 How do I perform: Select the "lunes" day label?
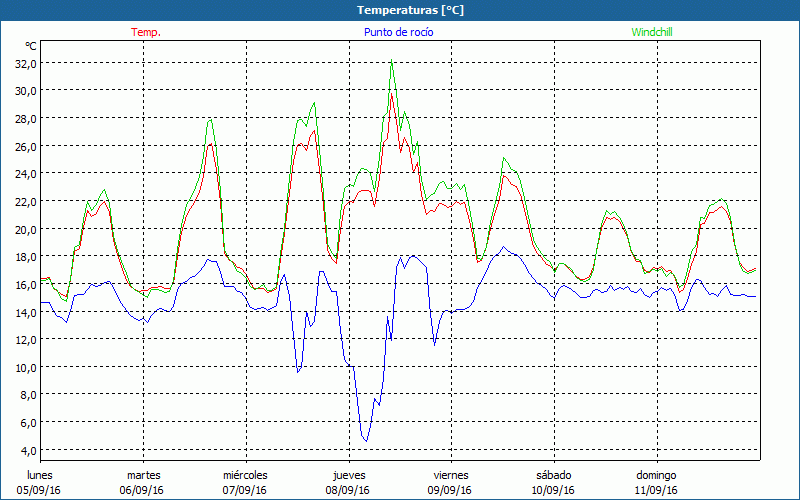click(x=40, y=475)
